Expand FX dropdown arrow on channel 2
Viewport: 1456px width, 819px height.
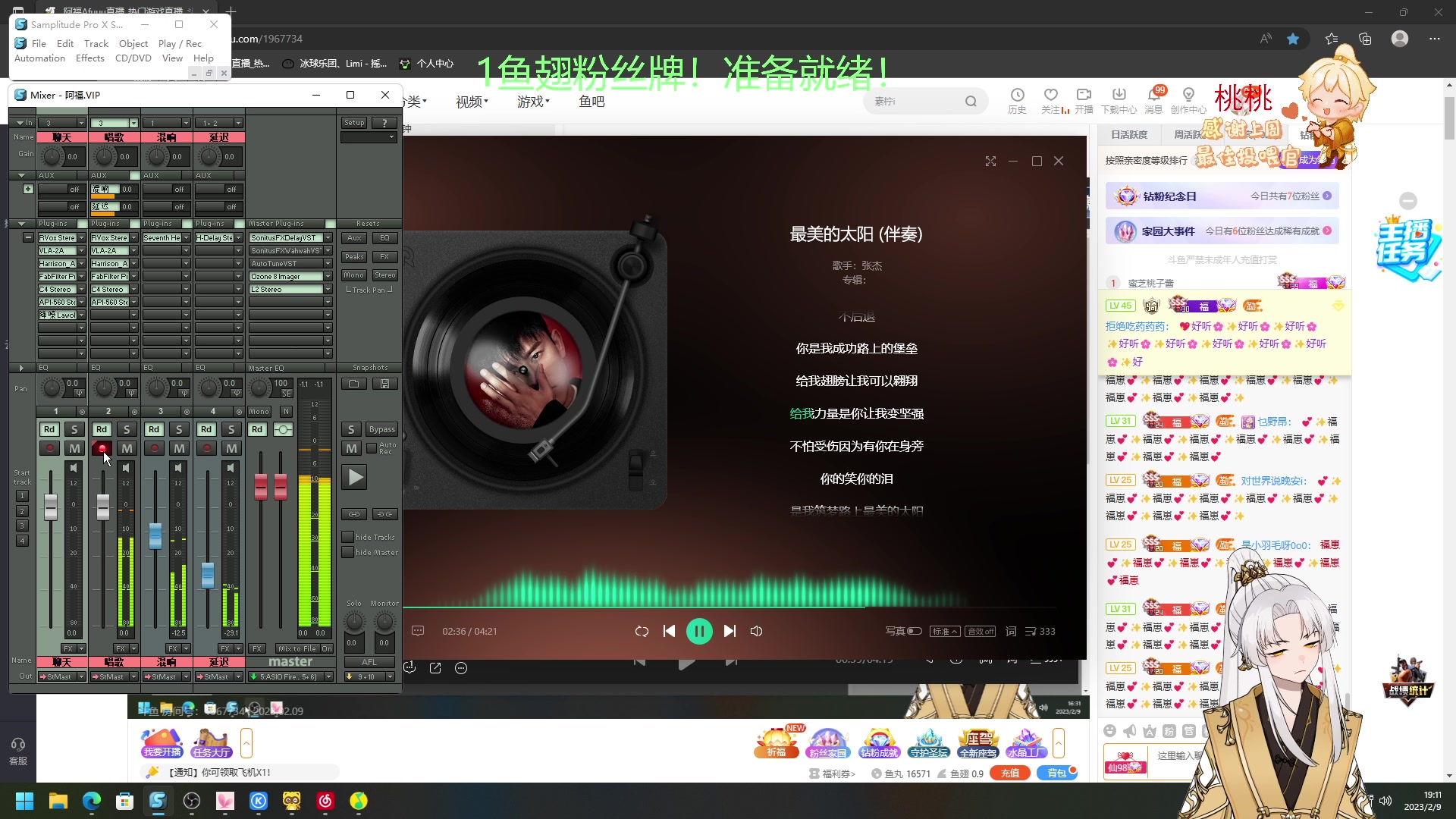133,648
